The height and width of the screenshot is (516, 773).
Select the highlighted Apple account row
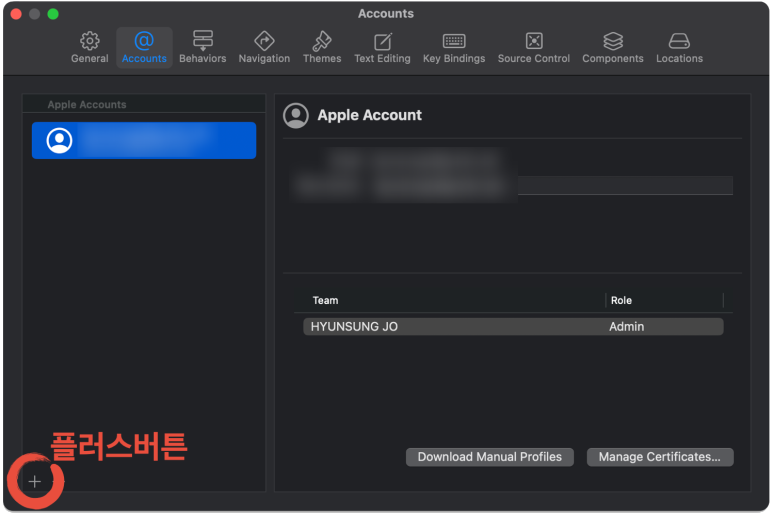(x=144, y=140)
